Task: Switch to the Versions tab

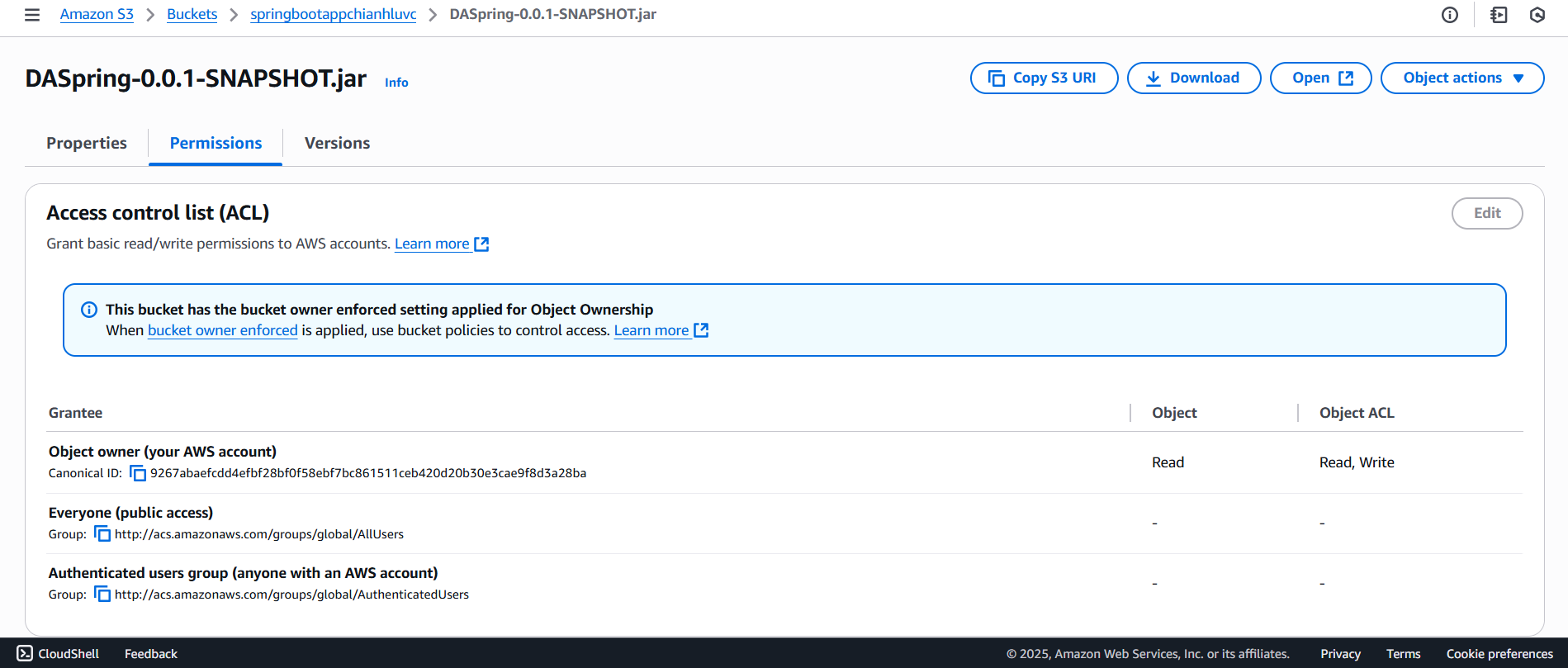Action: [x=337, y=143]
